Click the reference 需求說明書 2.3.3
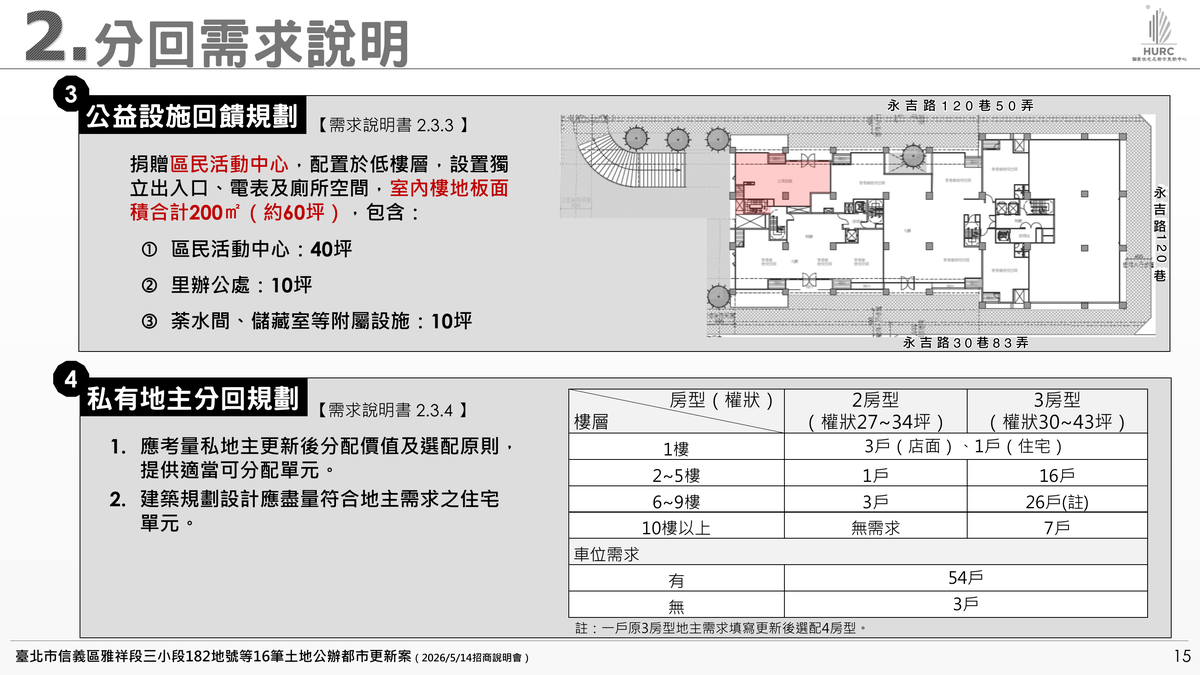 point(393,127)
